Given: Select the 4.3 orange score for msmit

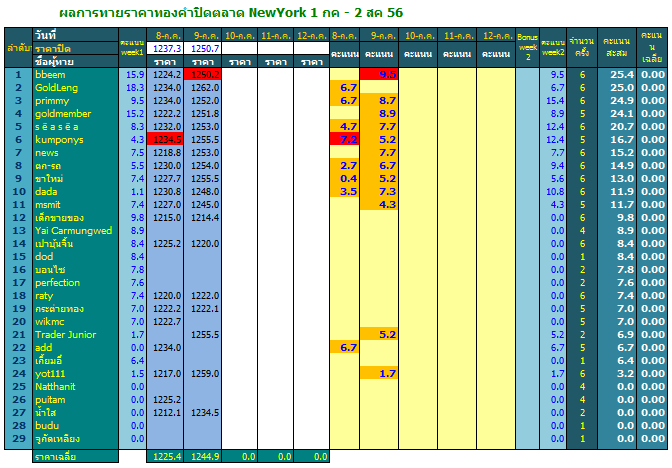Looking at the screenshot, I should pos(379,204).
